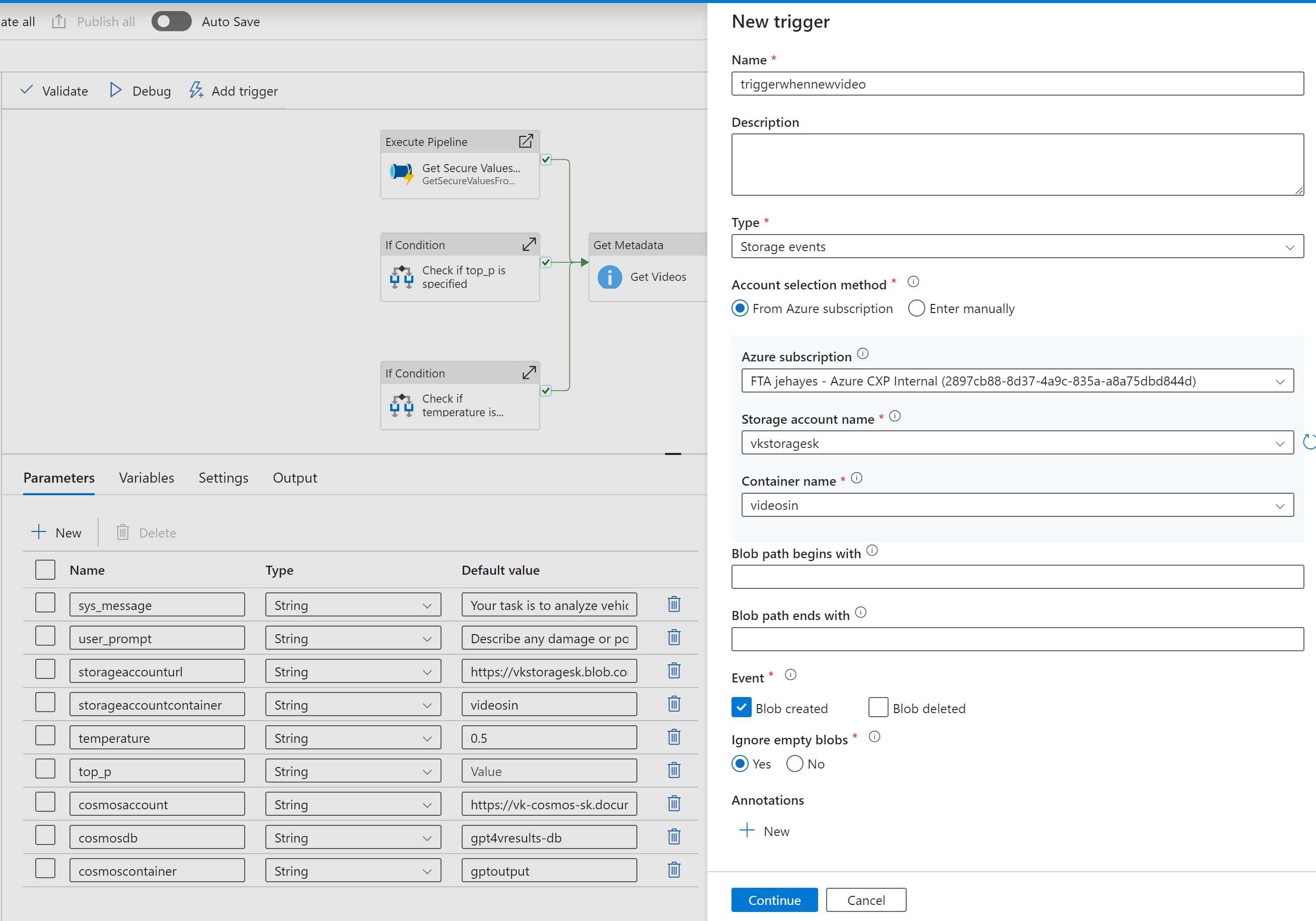Tick the sys_message row checkbox
Screen dimensions: 1316x921
pos(45,603)
